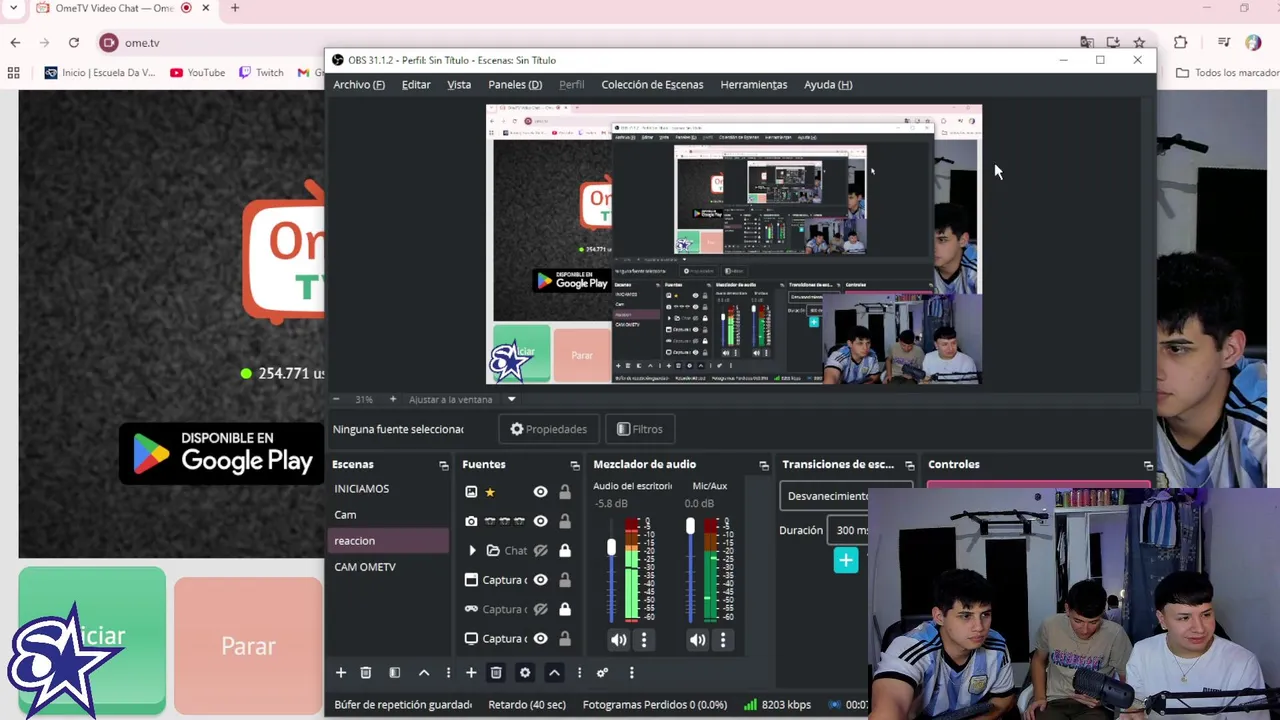1280x720 pixels.
Task: Mute the Mic/Aux channel
Action: point(698,640)
